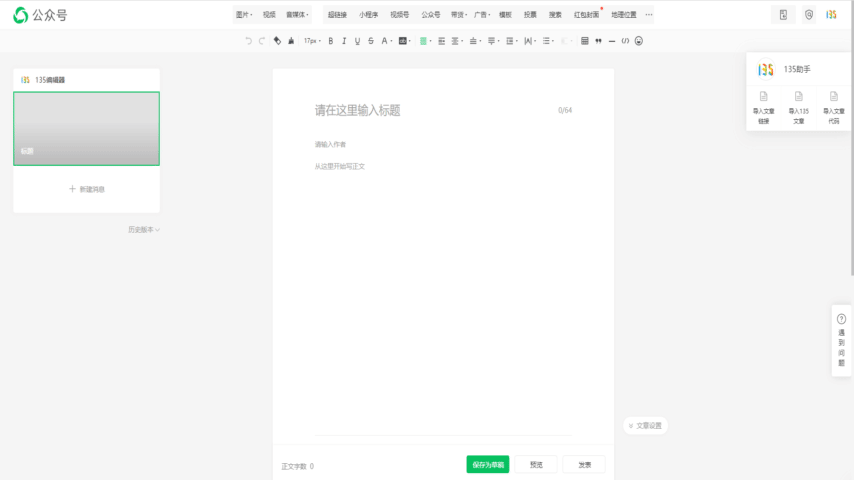The height and width of the screenshot is (480, 854).
Task: Open the 广告 dropdown menu
Action: tap(482, 15)
